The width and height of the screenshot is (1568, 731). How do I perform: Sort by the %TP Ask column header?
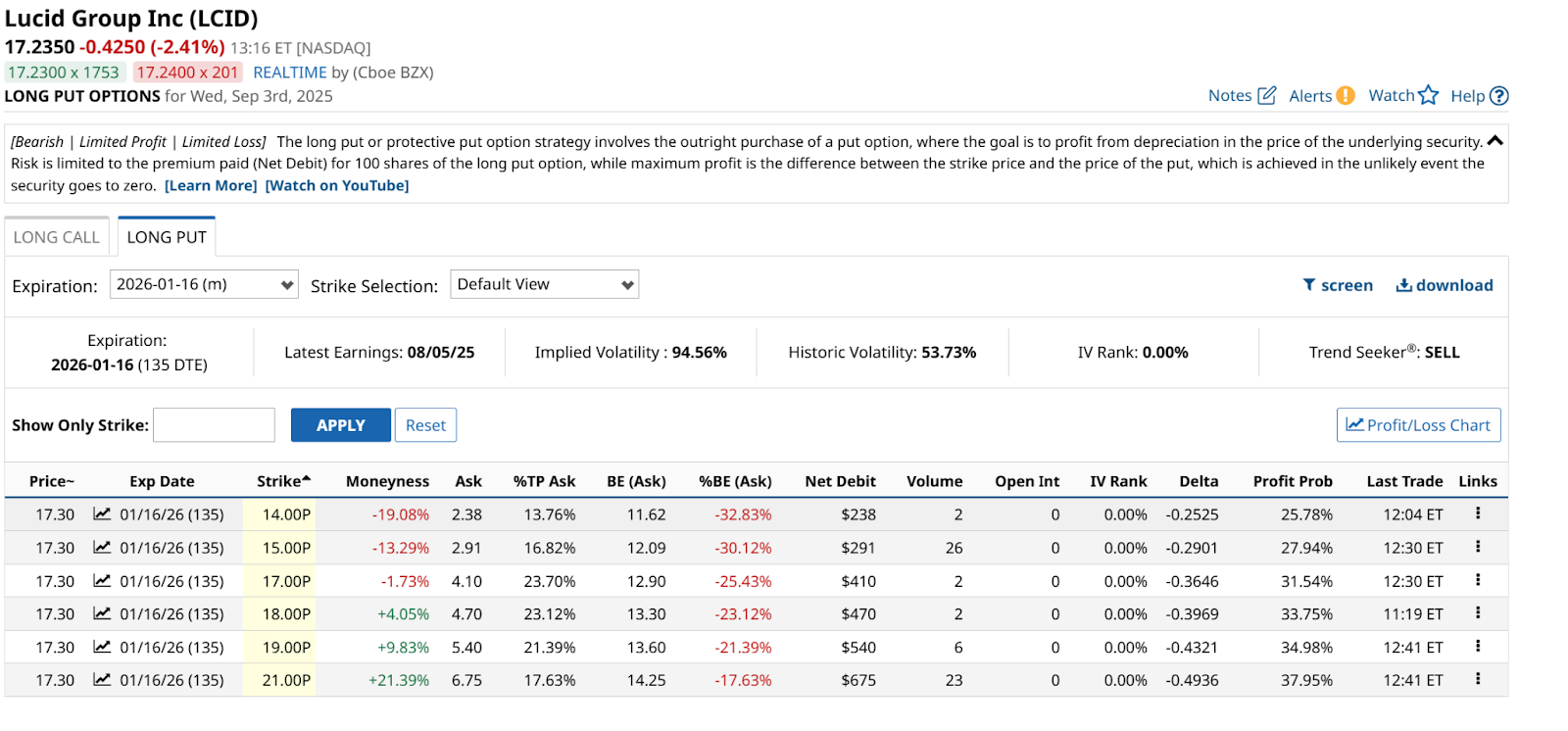click(544, 481)
